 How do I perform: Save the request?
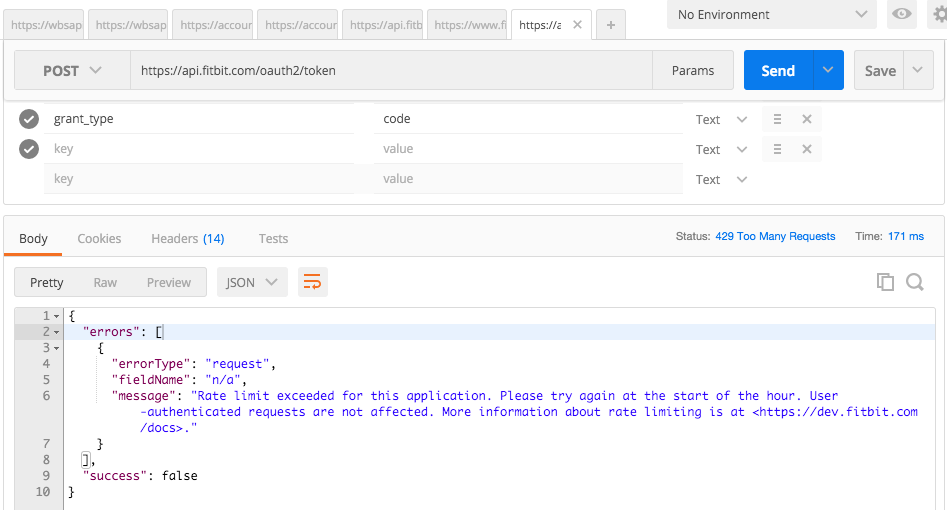click(x=879, y=70)
